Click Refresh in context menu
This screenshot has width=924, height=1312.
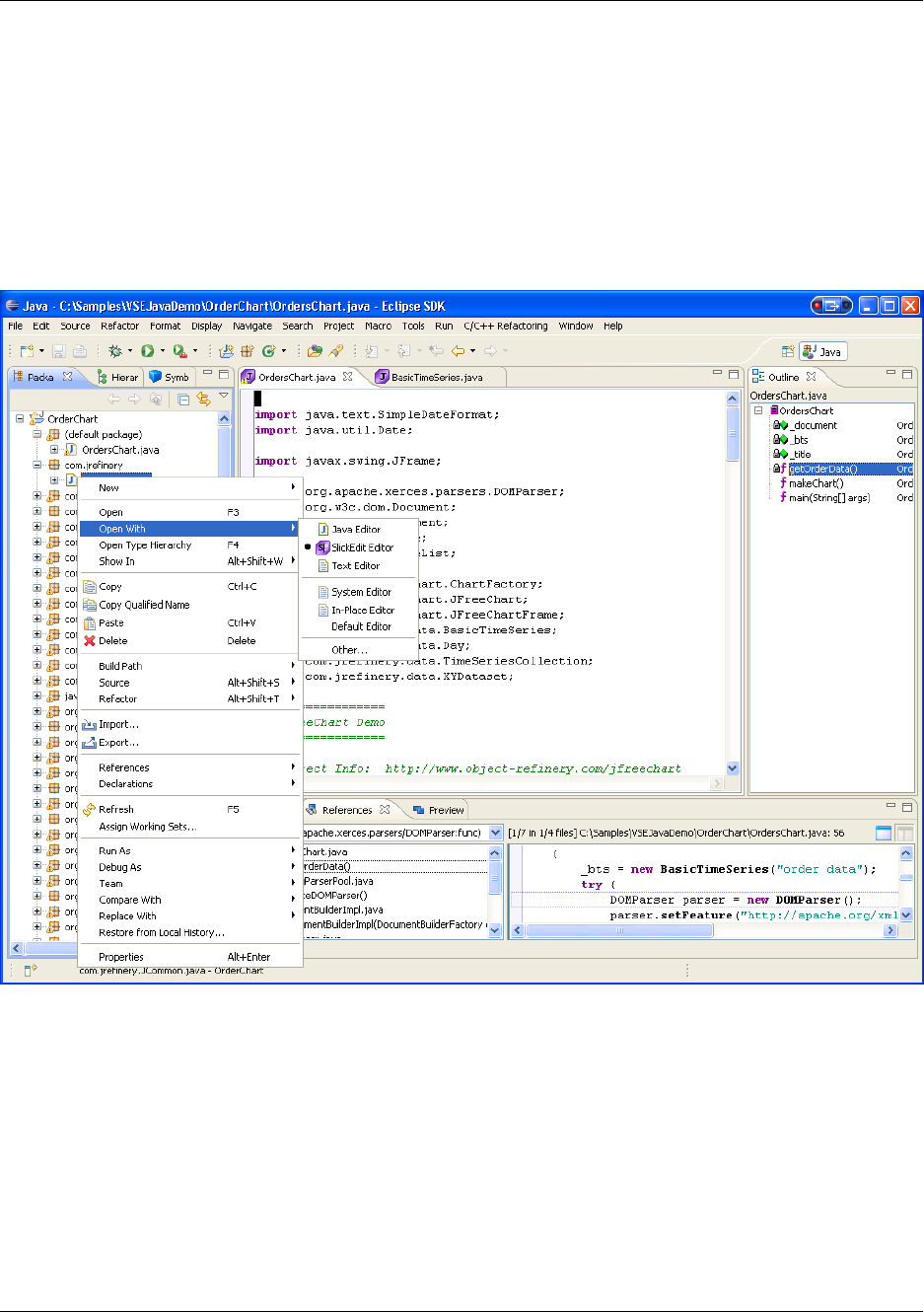188,809
